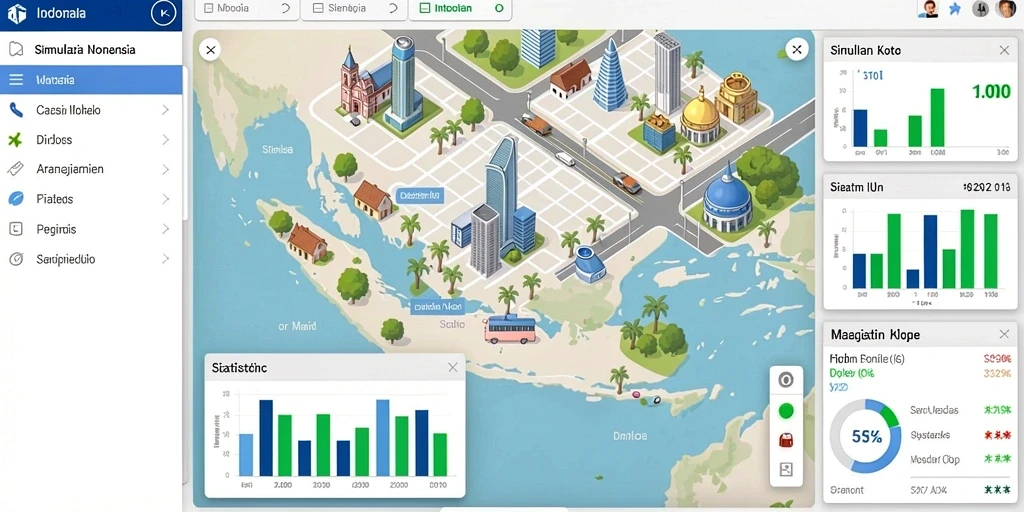This screenshot has height=512, width=1024.
Task: Toggle the green dot in map toolbar
Action: (786, 411)
